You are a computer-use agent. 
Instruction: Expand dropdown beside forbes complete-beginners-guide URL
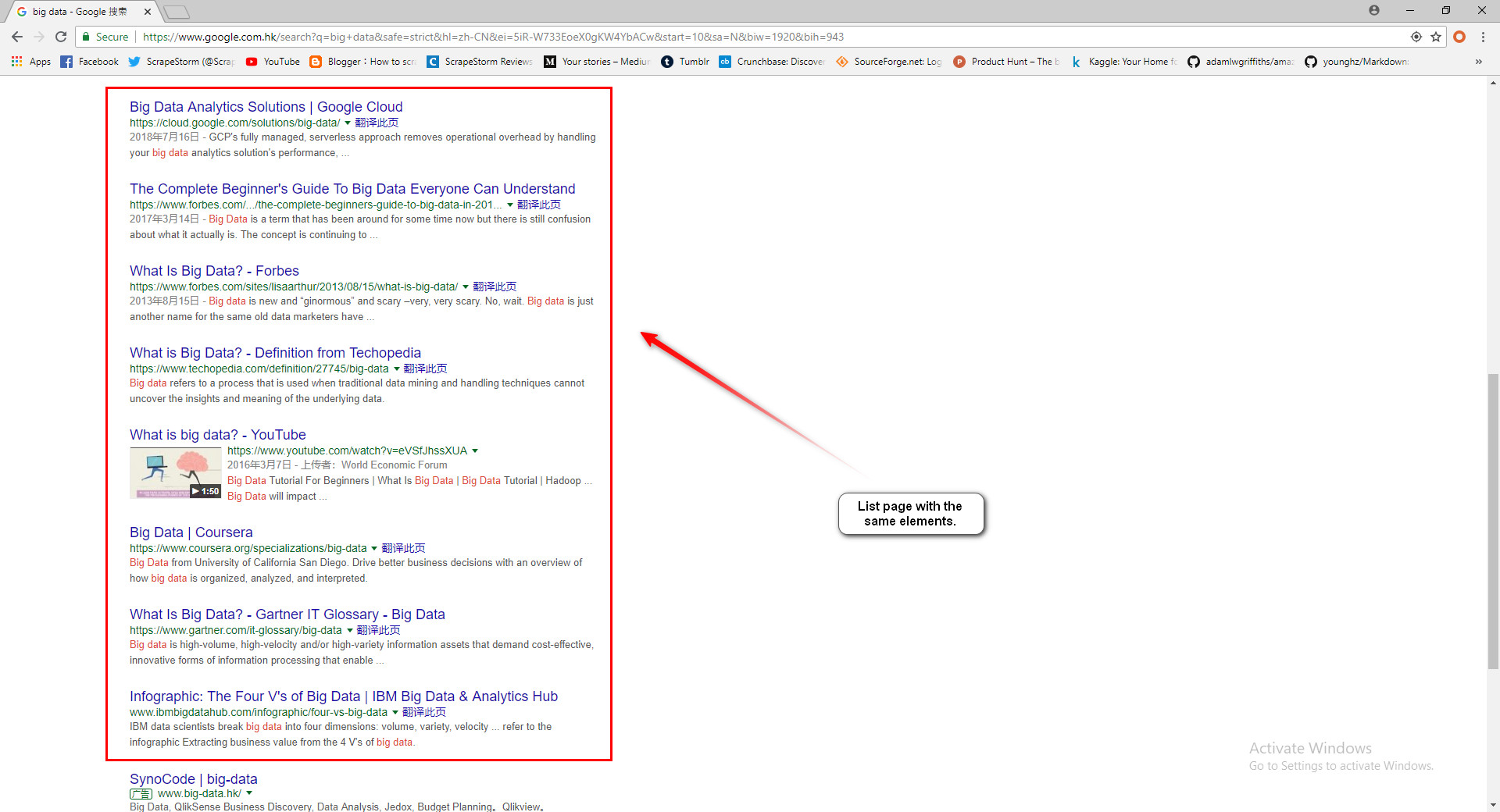(510, 205)
